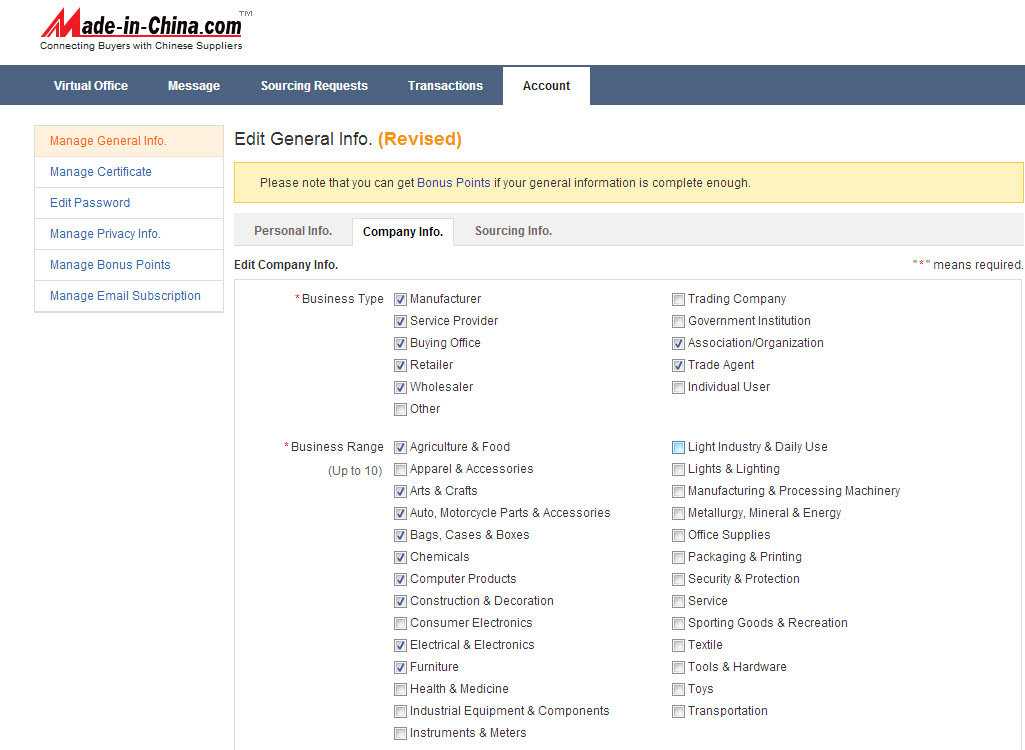Open the Transactions menu item
The image size is (1025, 750).
[445, 86]
